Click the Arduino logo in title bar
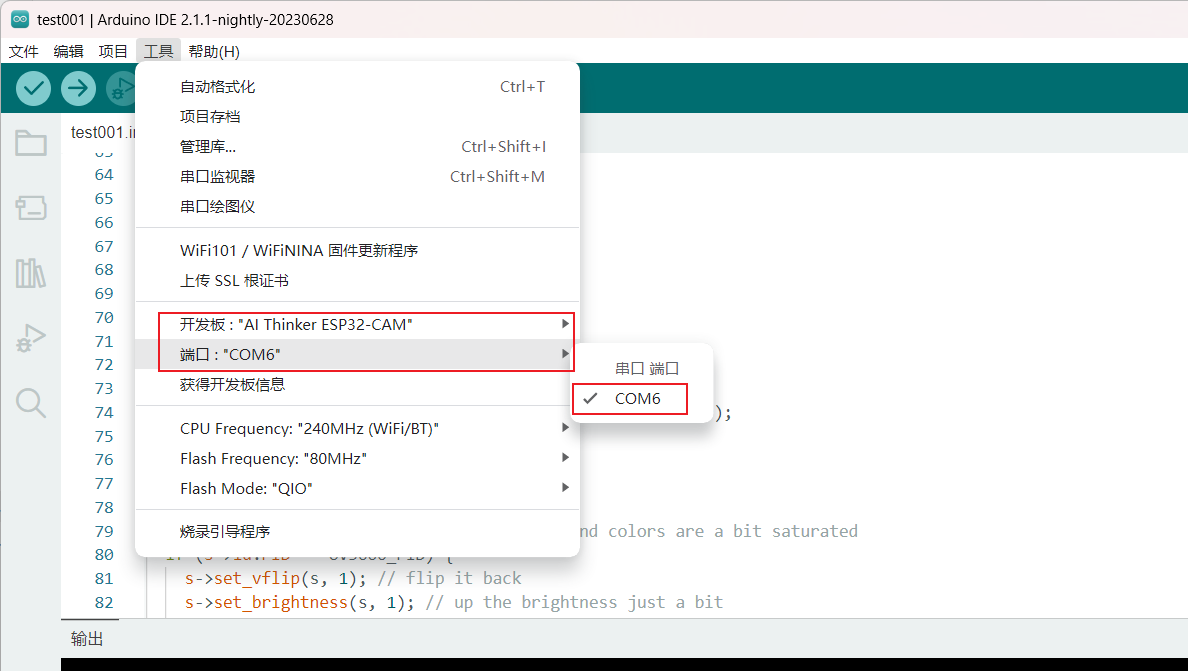 20,20
